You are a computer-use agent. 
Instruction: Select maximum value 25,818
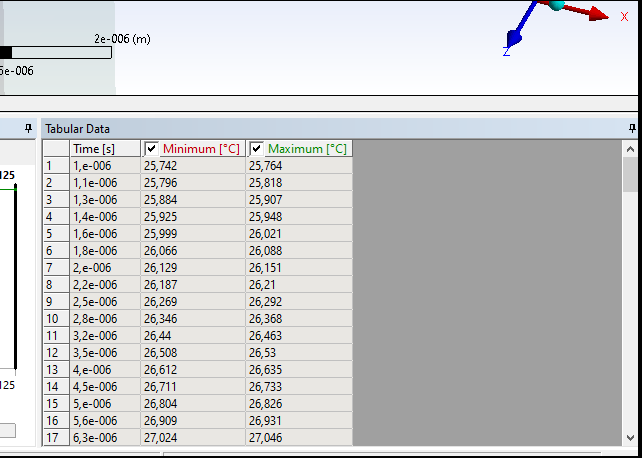pos(299,183)
